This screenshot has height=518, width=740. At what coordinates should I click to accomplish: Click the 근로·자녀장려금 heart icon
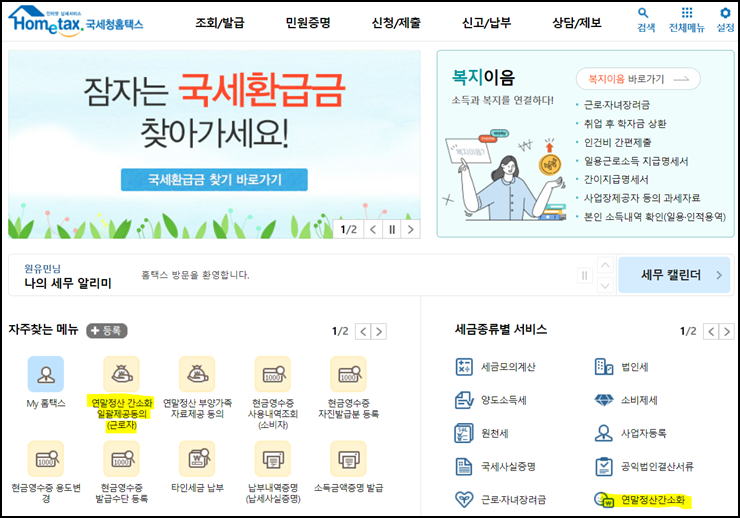pos(464,500)
